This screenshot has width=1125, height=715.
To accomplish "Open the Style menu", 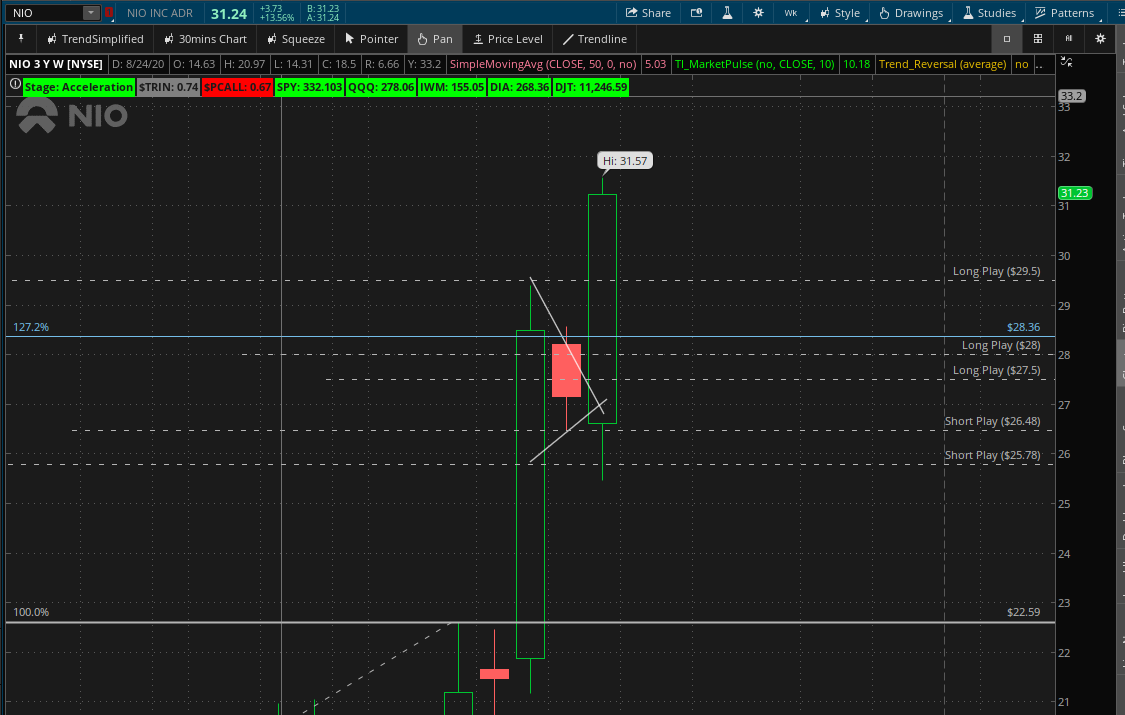I will (839, 13).
